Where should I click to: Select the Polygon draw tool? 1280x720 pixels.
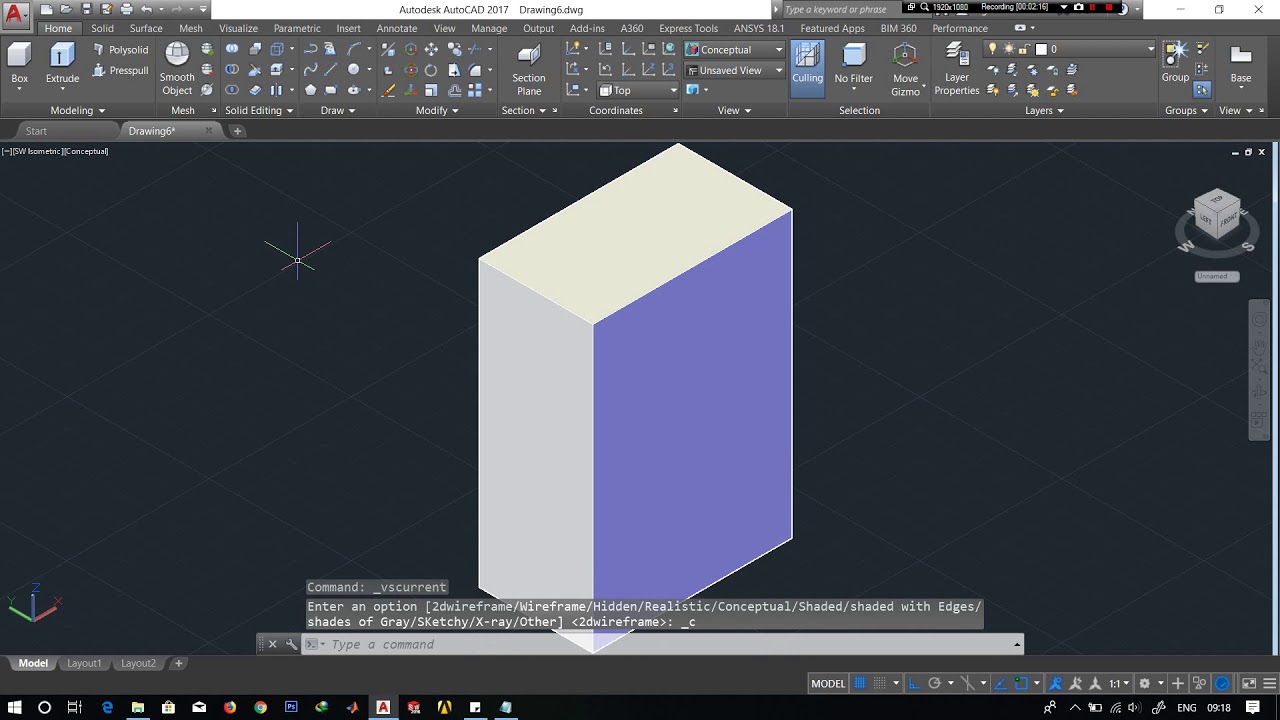point(310,90)
